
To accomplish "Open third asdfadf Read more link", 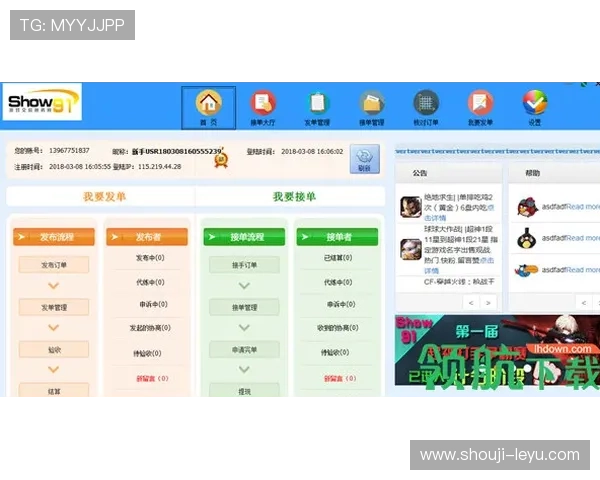I will tap(583, 270).
